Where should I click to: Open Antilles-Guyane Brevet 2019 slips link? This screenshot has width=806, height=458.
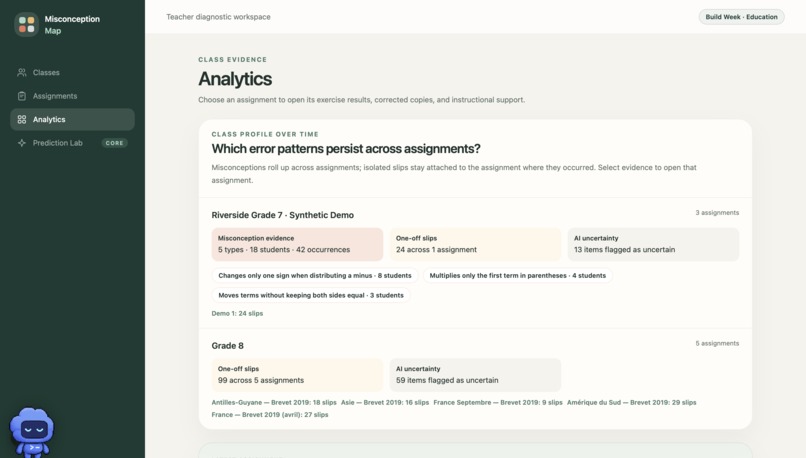coord(274,402)
